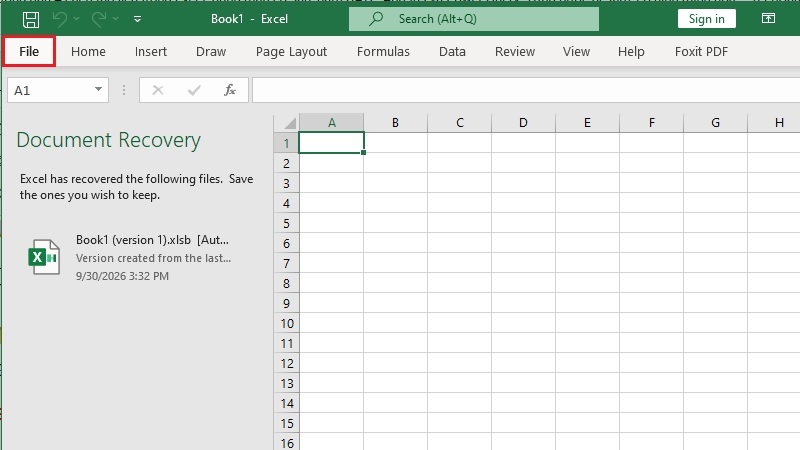
Task: Select the Foxit PDF tab
Action: pos(701,52)
